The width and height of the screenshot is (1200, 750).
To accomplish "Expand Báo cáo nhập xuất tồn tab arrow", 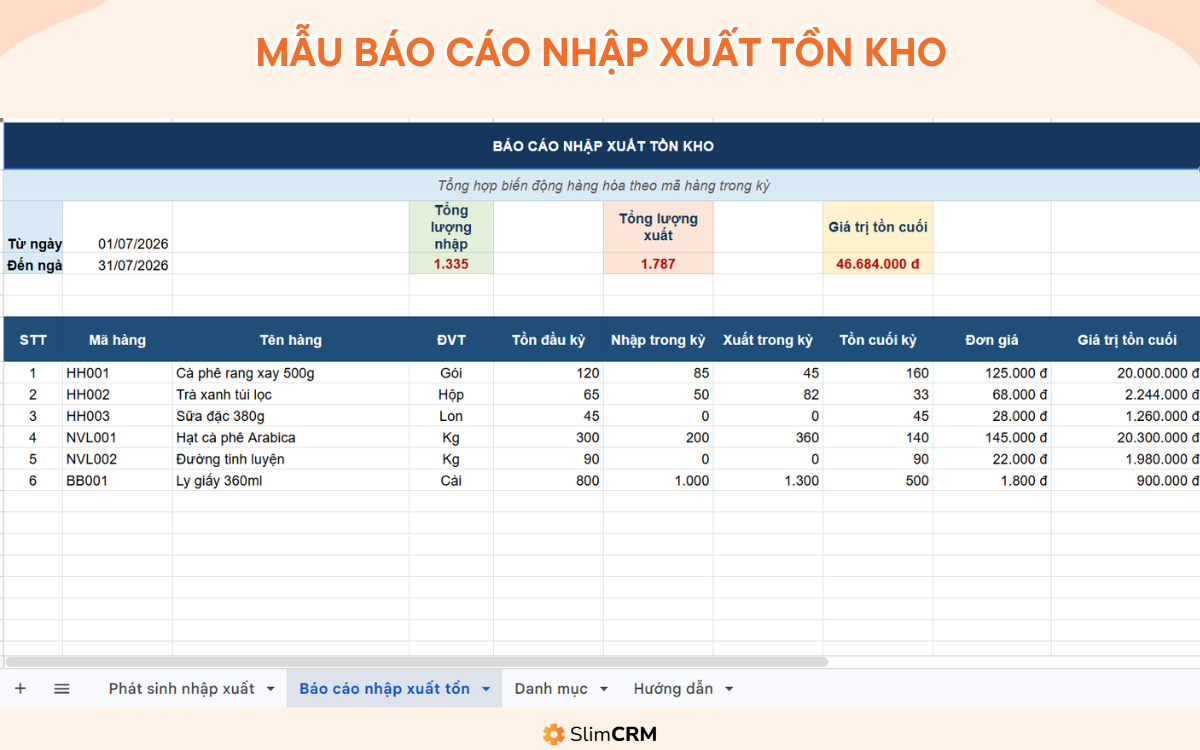I will (486, 689).
